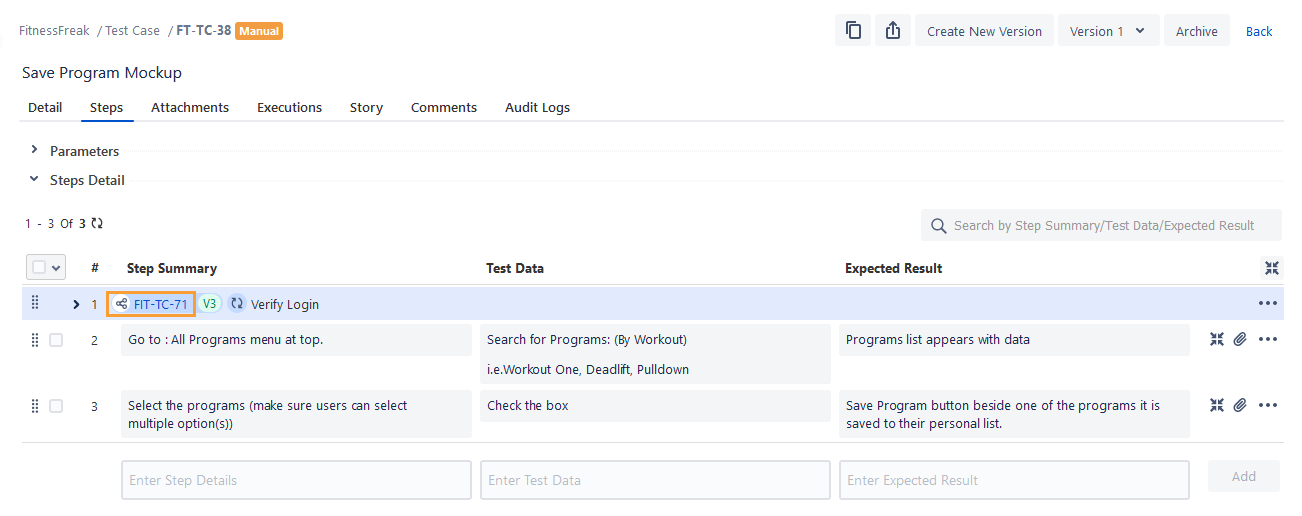Collapse the Steps Detail section
The height and width of the screenshot is (516, 1302).
34,179
